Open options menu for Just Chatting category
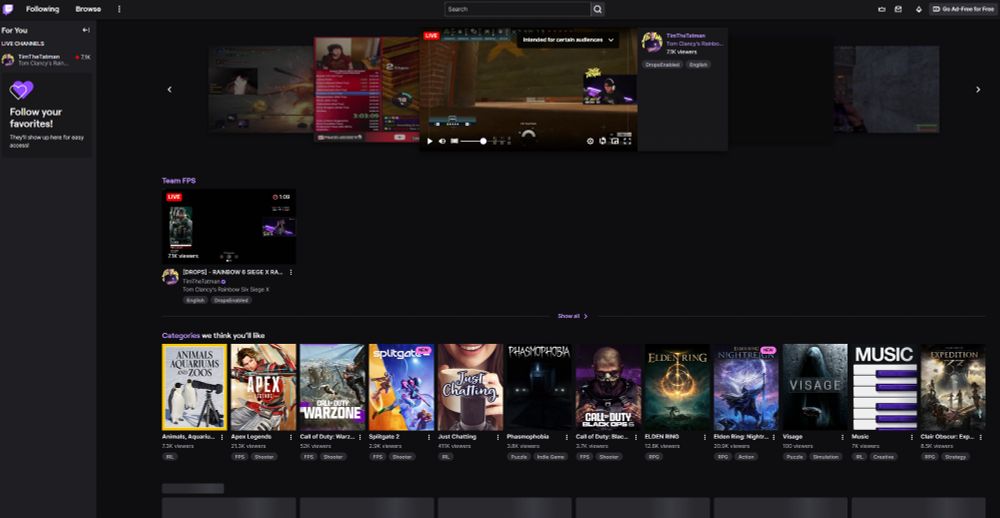 pyautogui.click(x=497, y=437)
